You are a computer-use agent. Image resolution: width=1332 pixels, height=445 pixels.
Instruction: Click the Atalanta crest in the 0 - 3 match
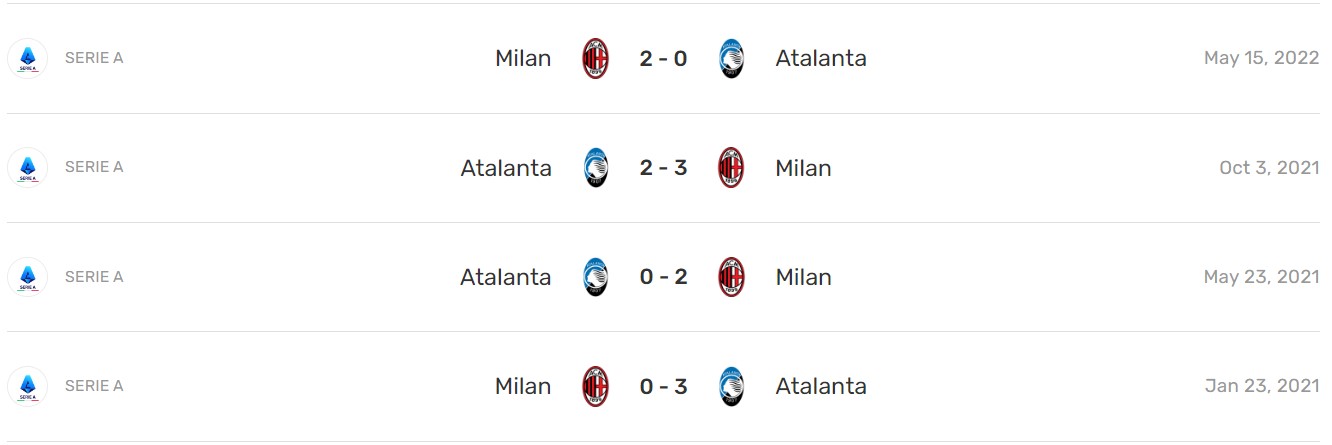[731, 386]
